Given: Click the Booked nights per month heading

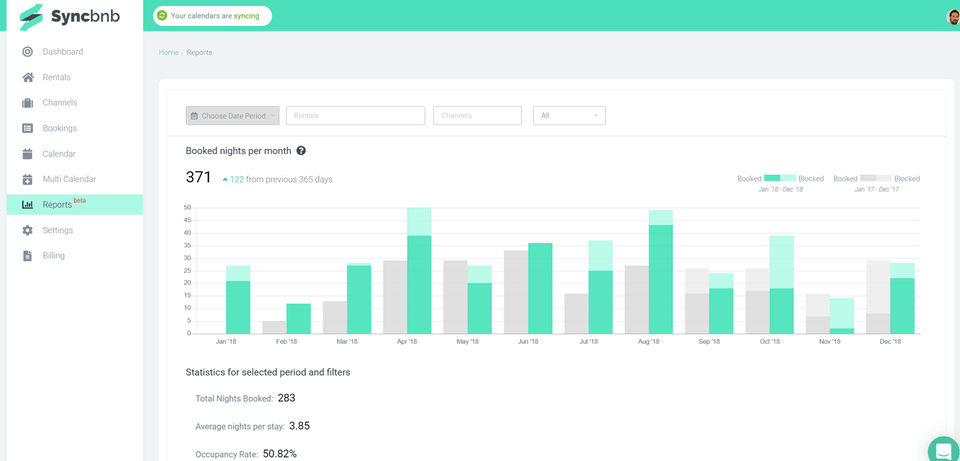Looking at the screenshot, I should pyautogui.click(x=238, y=151).
